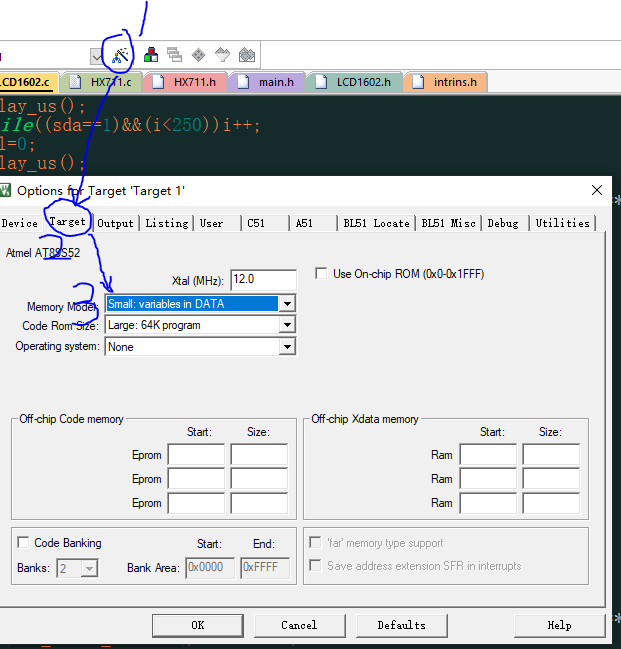Click second Eprom Start field
Screen dimensions: 621x649
pos(196,478)
